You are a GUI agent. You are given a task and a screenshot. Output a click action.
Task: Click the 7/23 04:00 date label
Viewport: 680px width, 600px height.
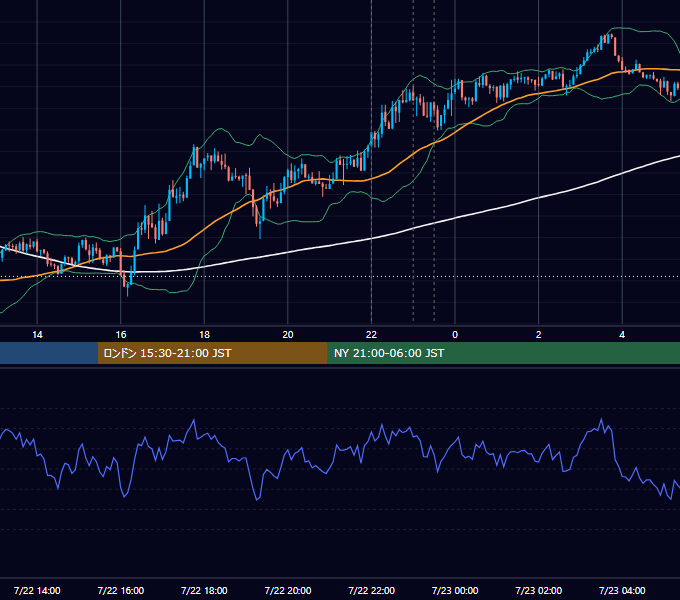622,590
